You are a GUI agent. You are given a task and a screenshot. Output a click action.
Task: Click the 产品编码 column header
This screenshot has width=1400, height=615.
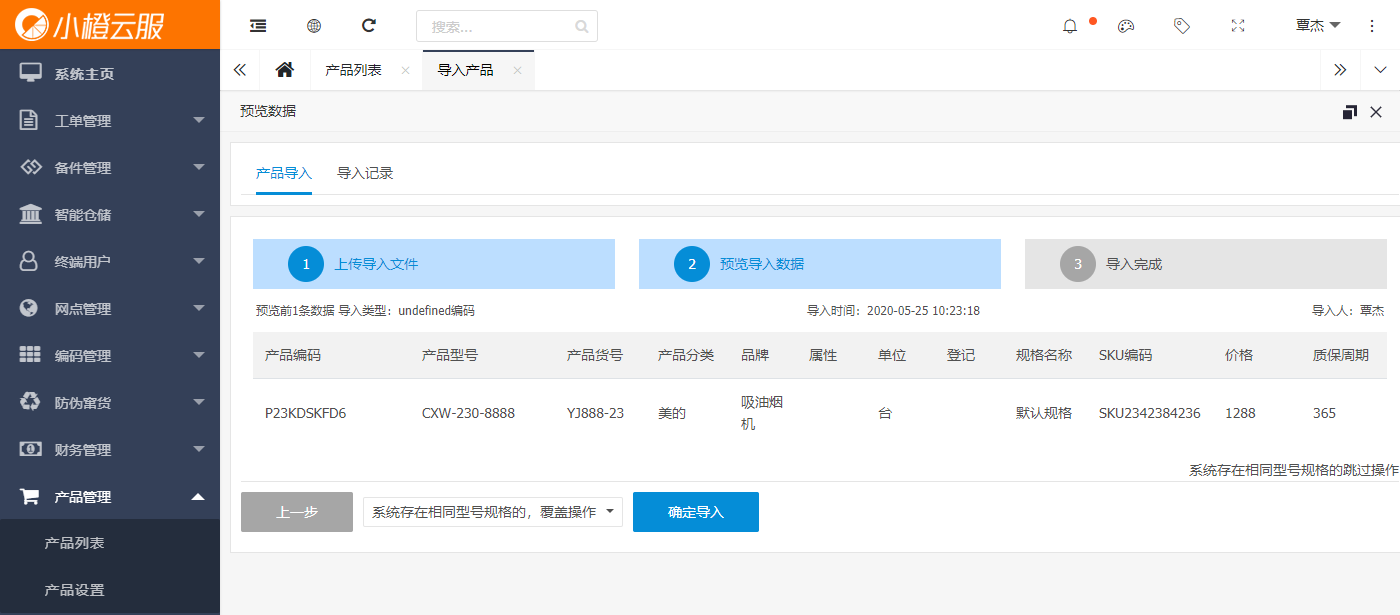click(293, 355)
